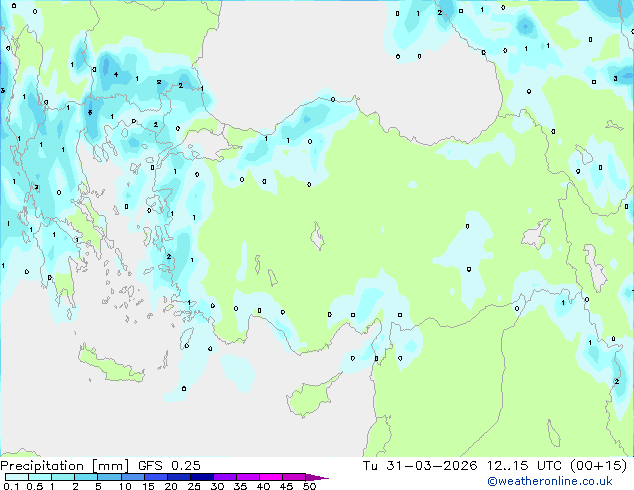Click the 10–15 mm legend swatch
This screenshot has width=634, height=490.
[x=132, y=477]
